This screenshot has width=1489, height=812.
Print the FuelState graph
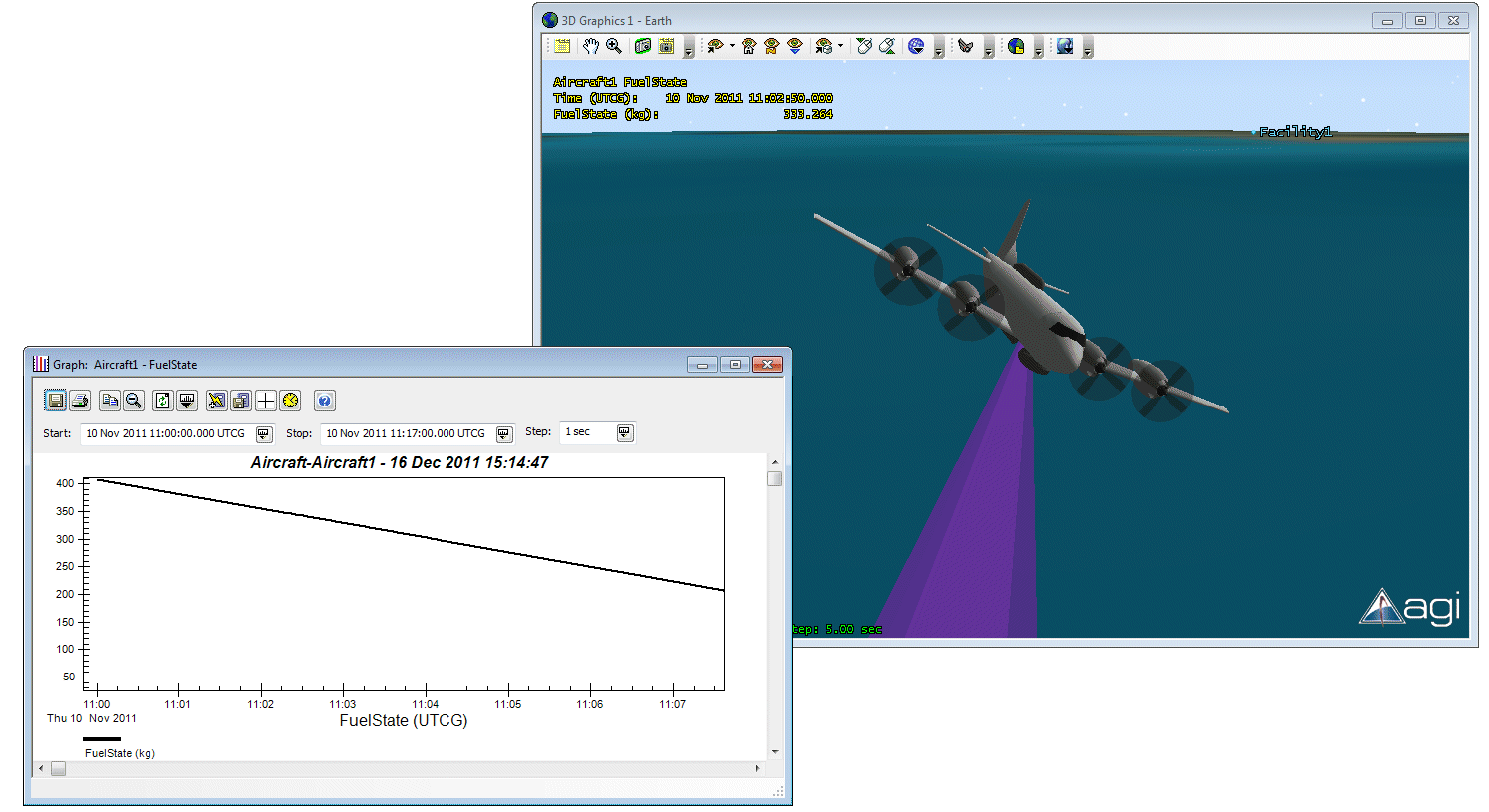(80, 401)
